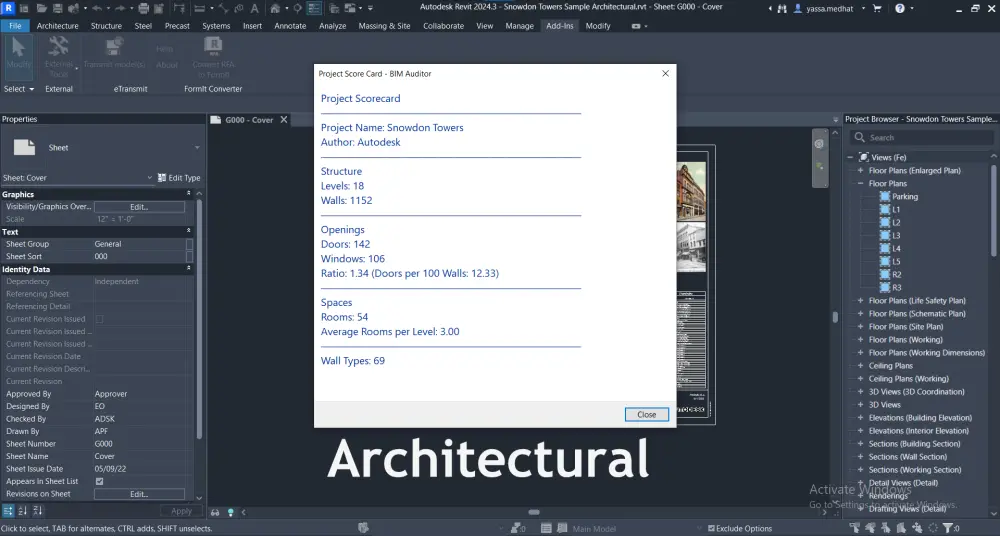Open the Sheet type selector dropdown
This screenshot has width=1000, height=536.
click(x=197, y=147)
